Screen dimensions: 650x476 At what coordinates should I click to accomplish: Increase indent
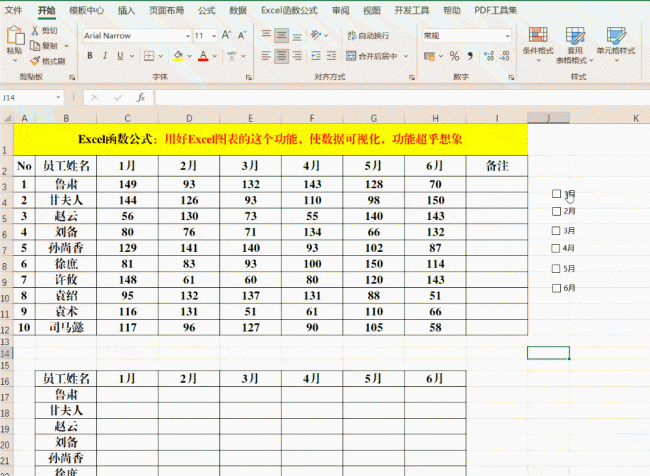coord(331,56)
